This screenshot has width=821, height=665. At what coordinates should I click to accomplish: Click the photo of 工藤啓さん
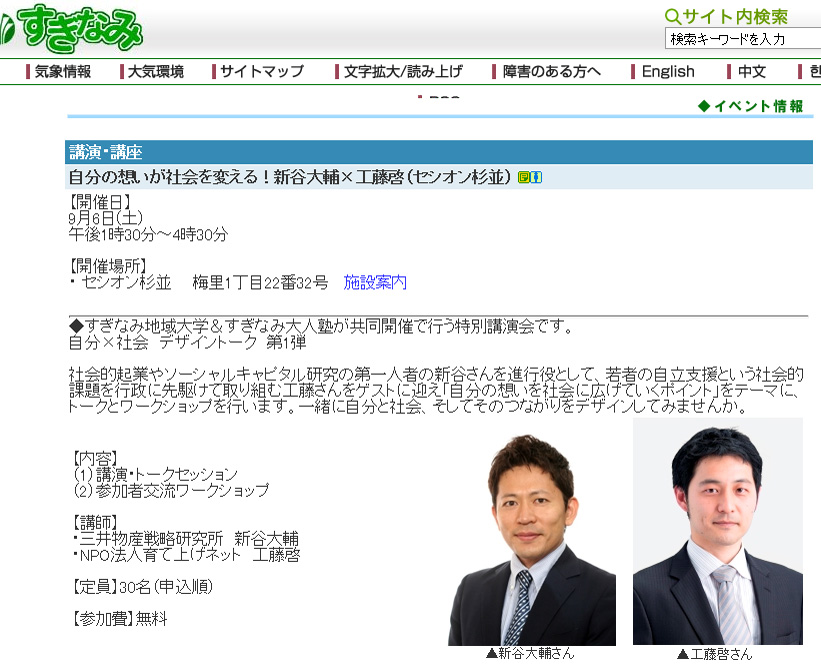(x=717, y=532)
